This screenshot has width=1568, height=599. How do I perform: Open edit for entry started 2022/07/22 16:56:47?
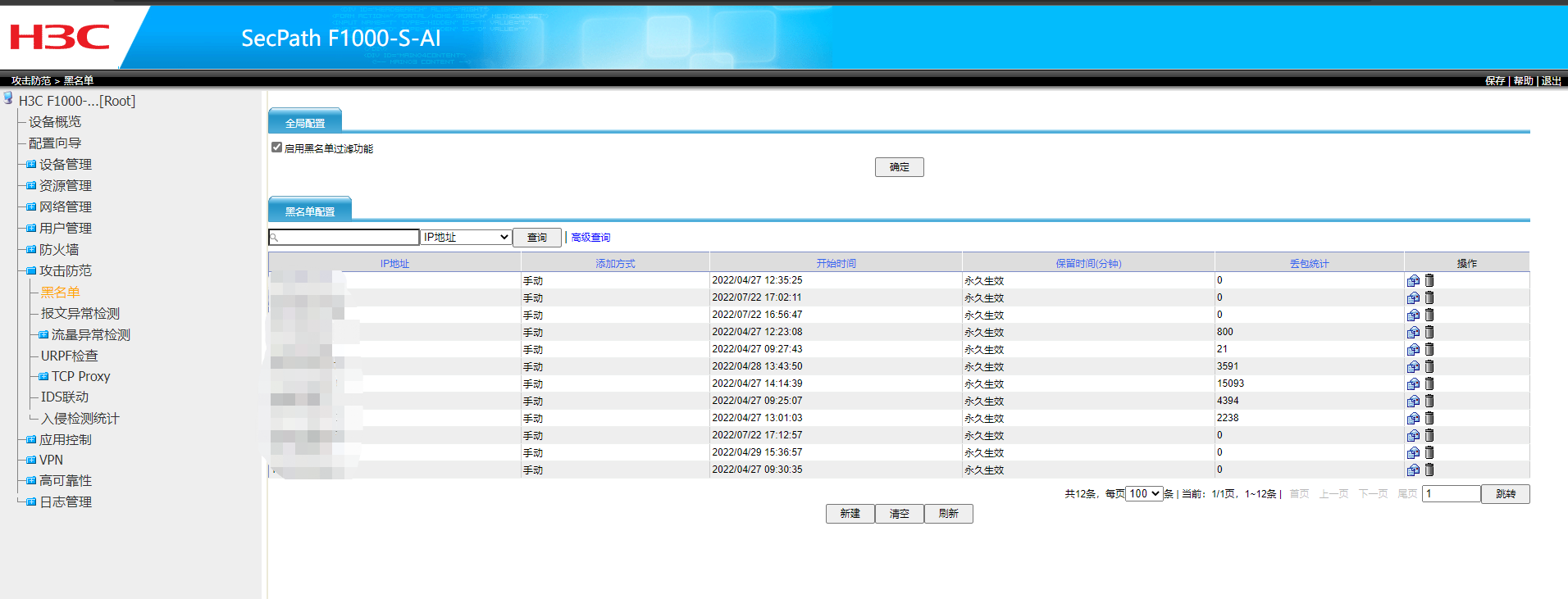click(x=1413, y=315)
